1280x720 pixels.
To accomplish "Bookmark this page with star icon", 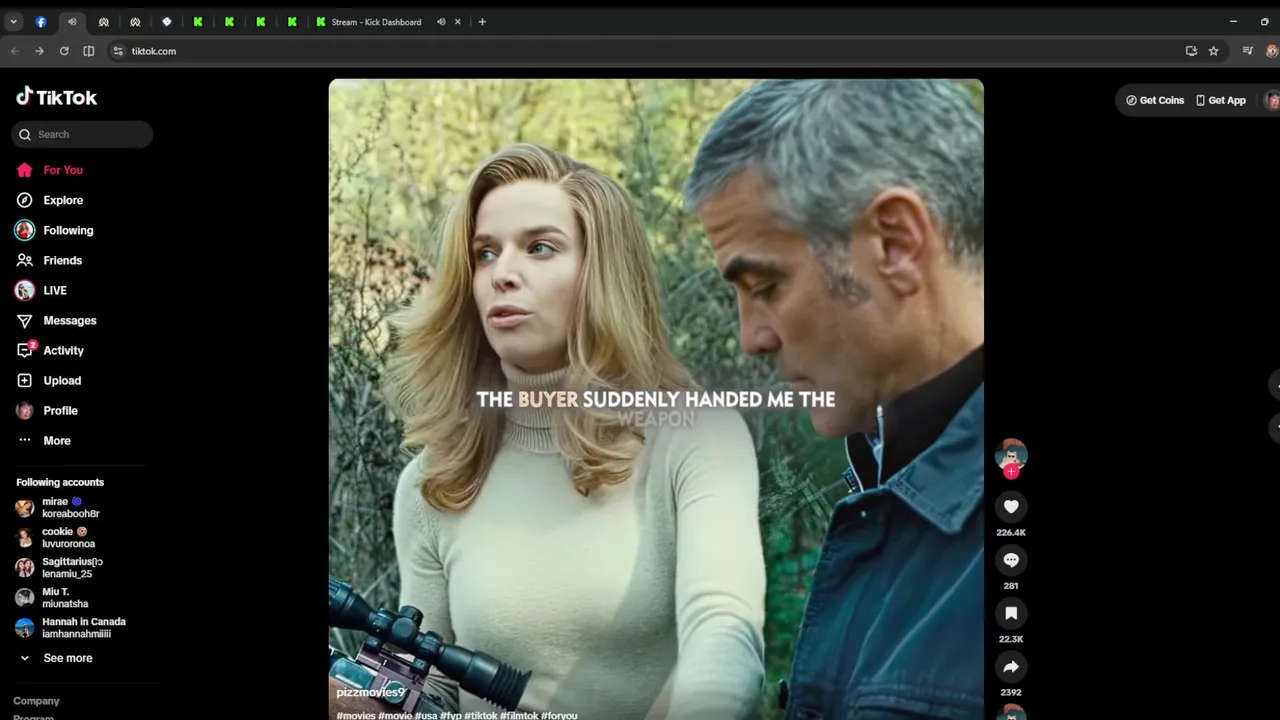I will (1213, 51).
